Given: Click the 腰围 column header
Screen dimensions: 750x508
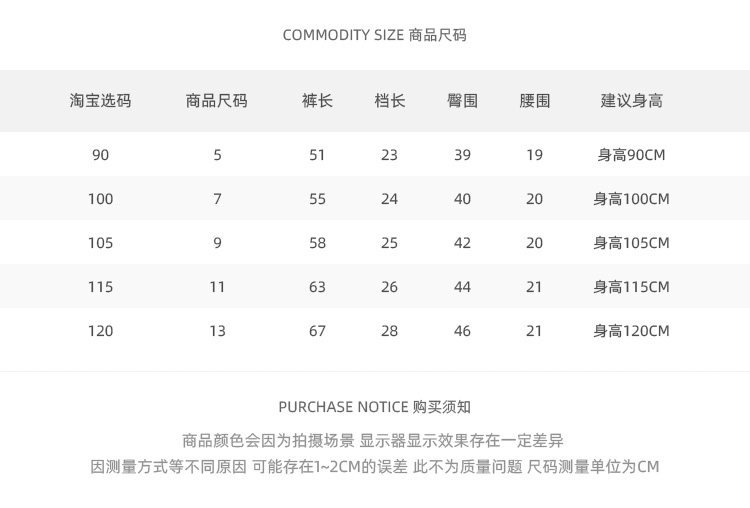Looking at the screenshot, I should 534,101.
